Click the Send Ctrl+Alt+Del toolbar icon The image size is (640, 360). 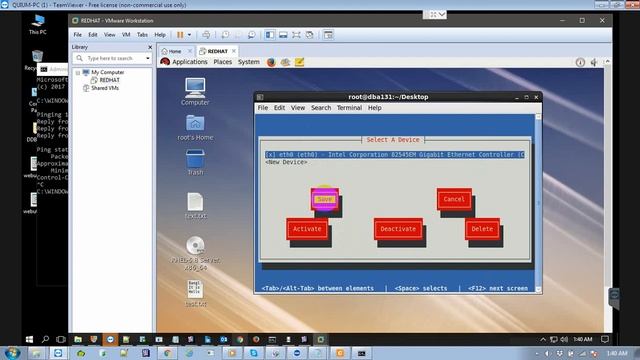(x=206, y=35)
